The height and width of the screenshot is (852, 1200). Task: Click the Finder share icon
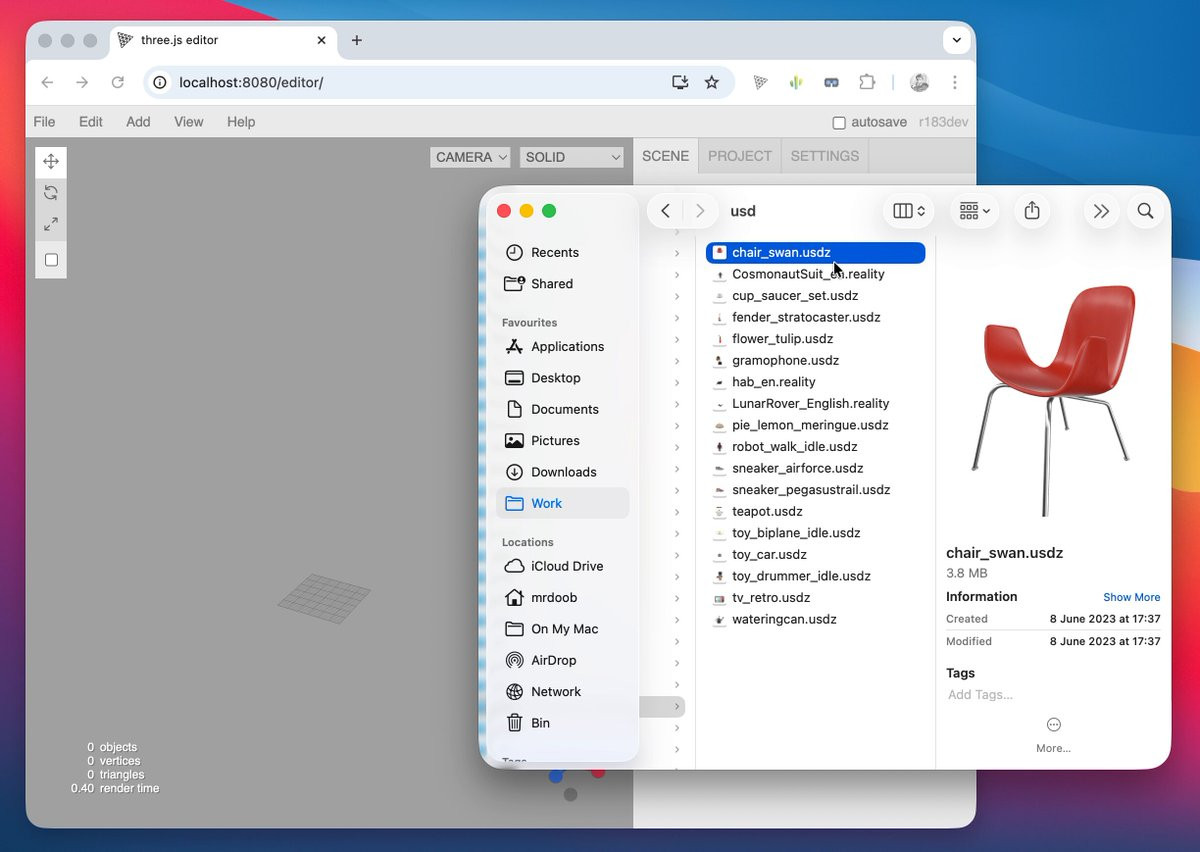(x=1033, y=211)
